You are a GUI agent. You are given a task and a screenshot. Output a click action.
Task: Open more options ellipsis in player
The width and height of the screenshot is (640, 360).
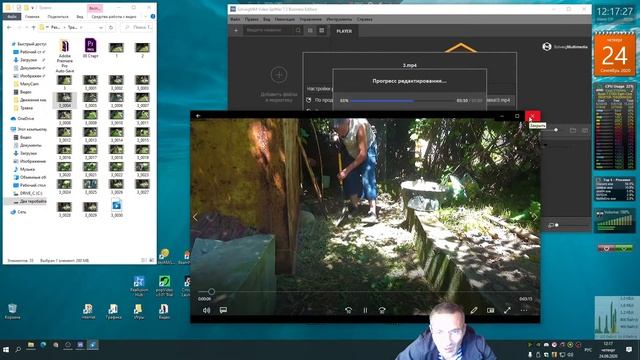coord(524,310)
